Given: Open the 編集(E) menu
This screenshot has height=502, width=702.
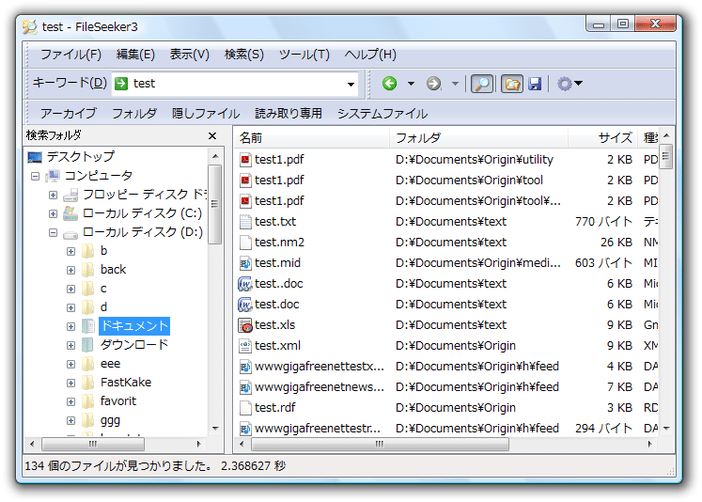Looking at the screenshot, I should tap(135, 54).
